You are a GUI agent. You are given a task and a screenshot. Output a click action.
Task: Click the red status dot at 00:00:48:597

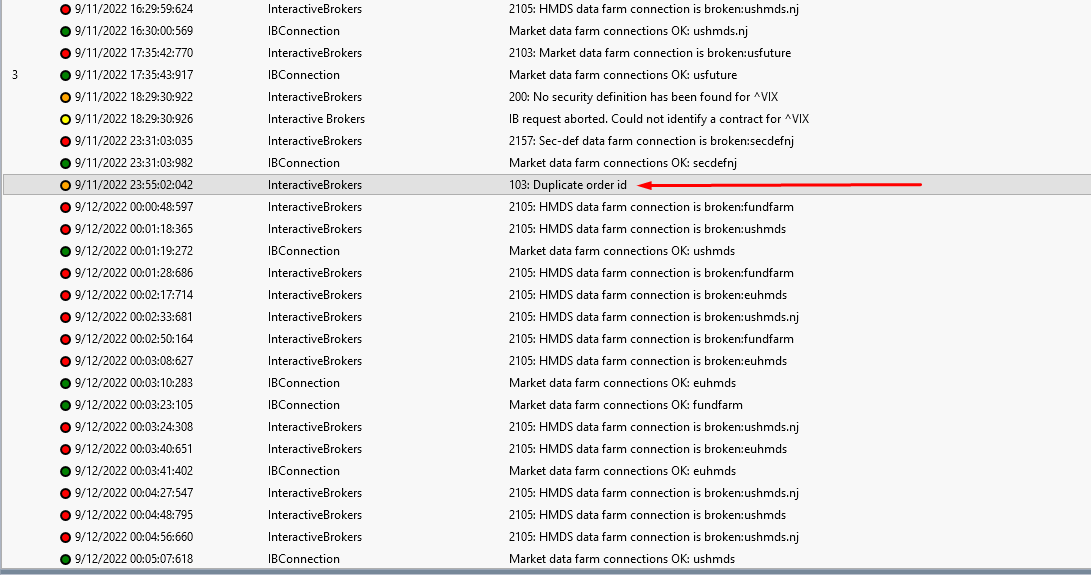point(65,207)
